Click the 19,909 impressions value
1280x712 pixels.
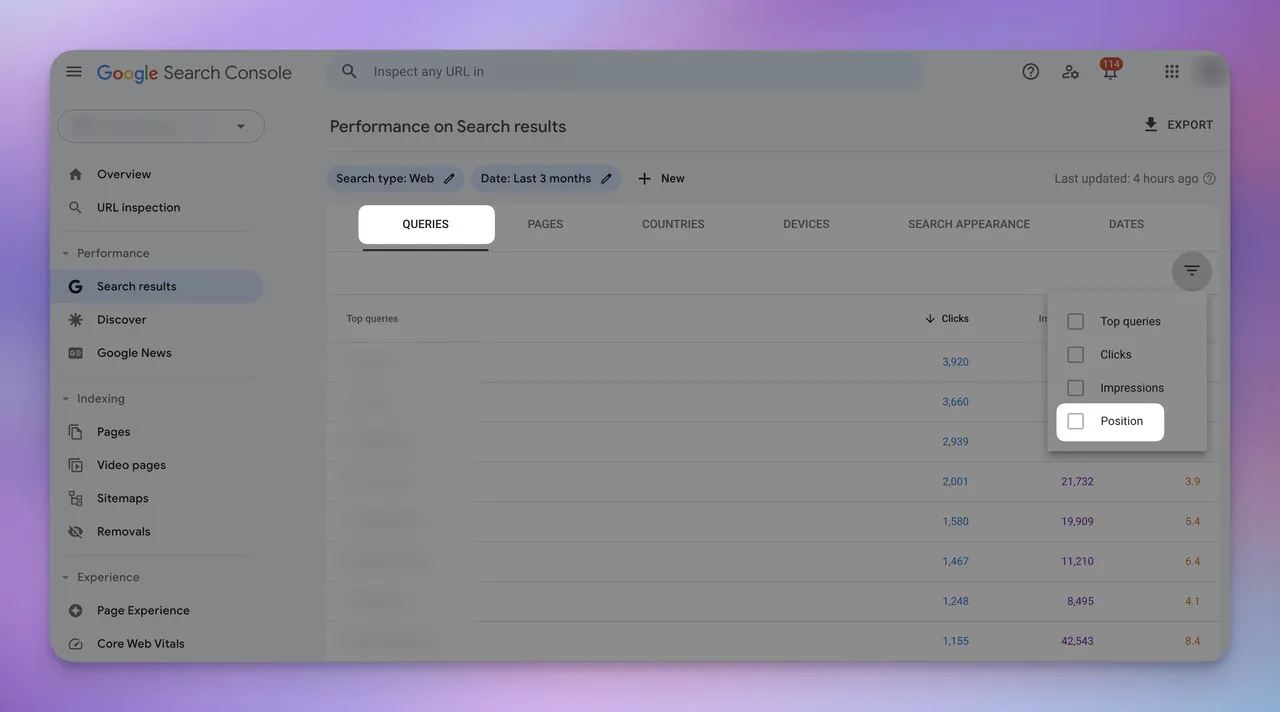click(x=1077, y=522)
